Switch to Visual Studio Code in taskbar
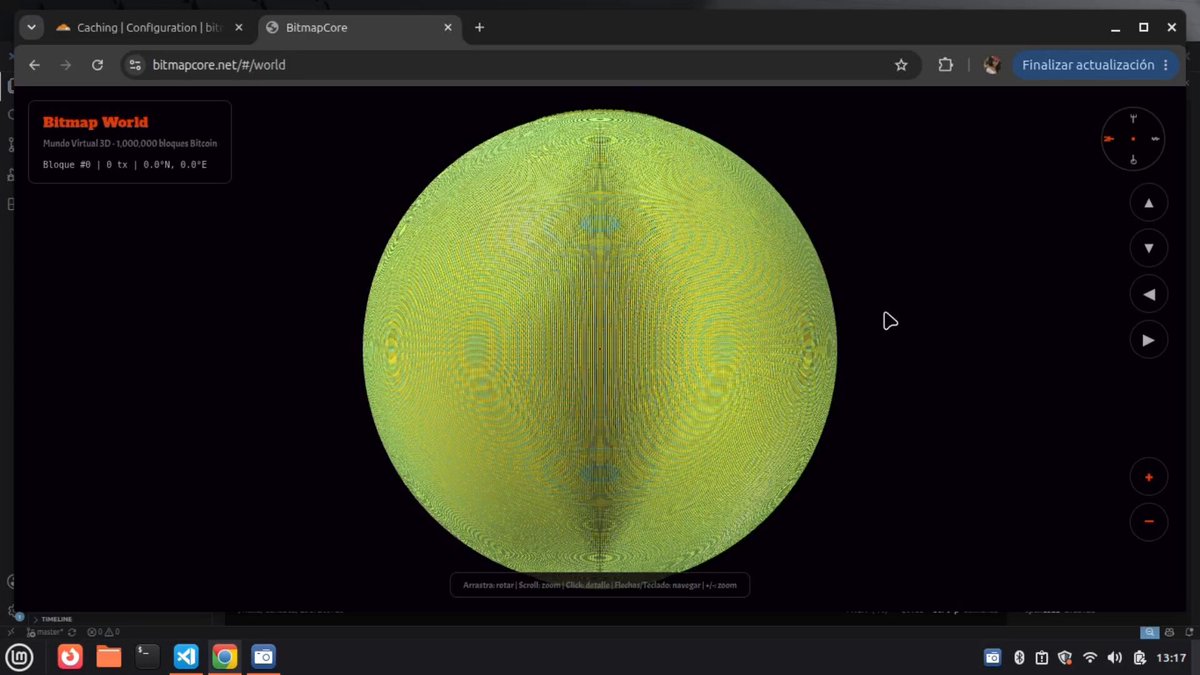 click(186, 657)
